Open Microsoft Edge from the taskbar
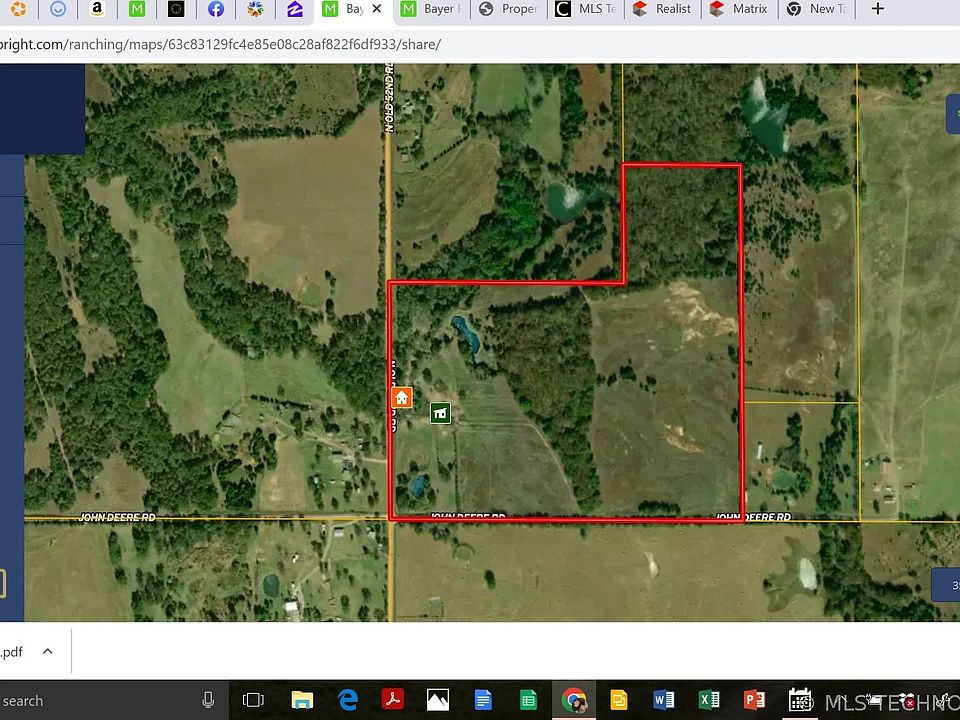Screen dimensions: 960x720 click(x=347, y=700)
